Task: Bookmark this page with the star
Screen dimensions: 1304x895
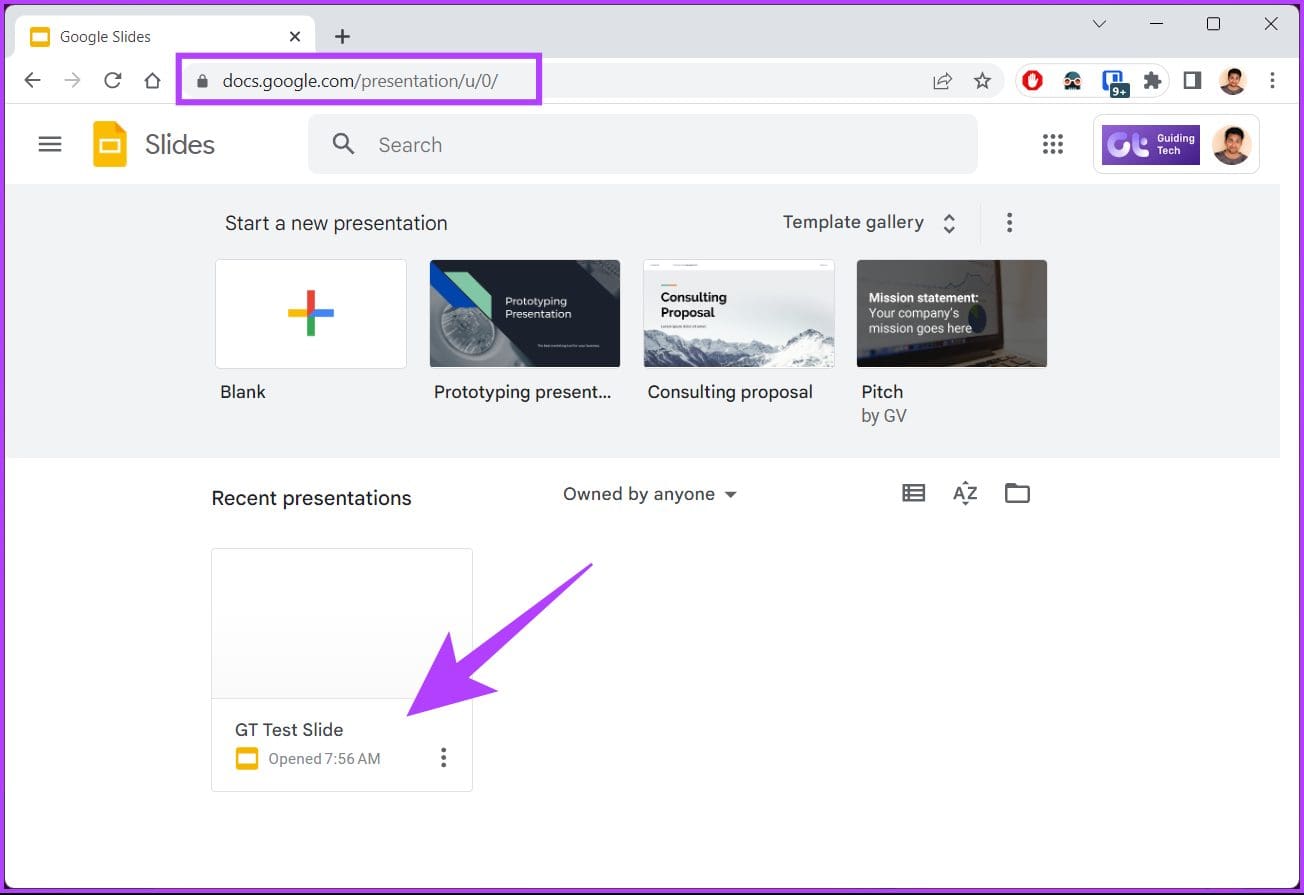Action: click(x=982, y=81)
